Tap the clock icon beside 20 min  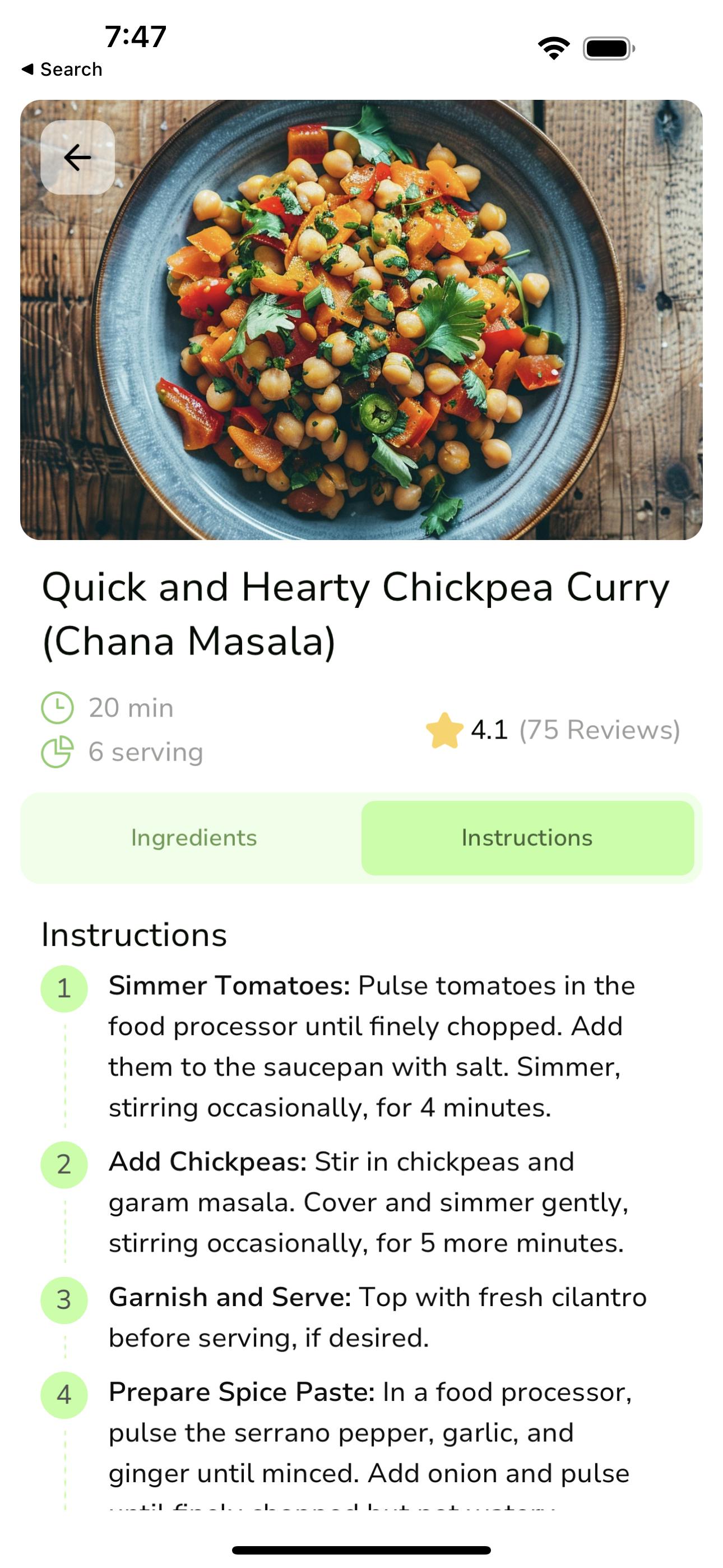coord(57,708)
